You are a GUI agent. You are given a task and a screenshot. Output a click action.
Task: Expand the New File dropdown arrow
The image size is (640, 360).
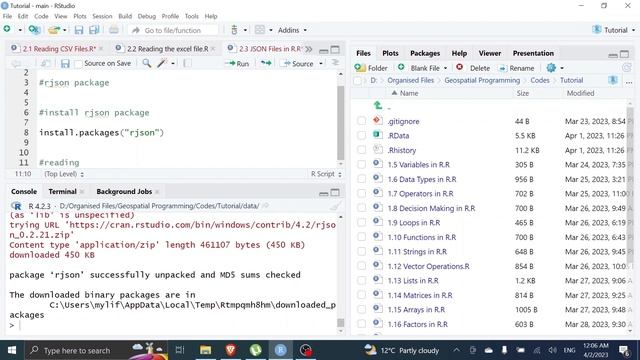(19, 30)
